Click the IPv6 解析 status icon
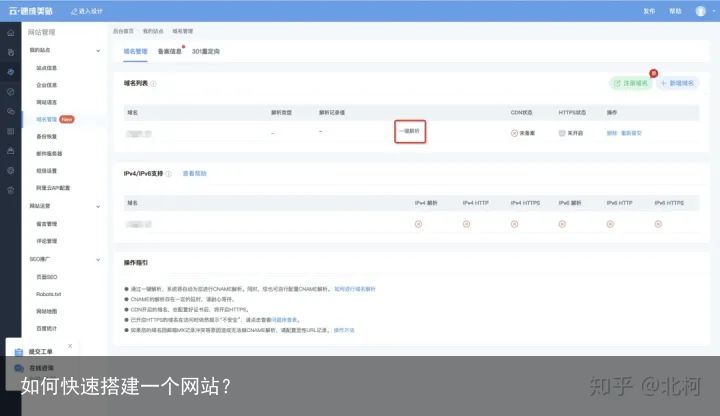720x416 pixels. 562,224
